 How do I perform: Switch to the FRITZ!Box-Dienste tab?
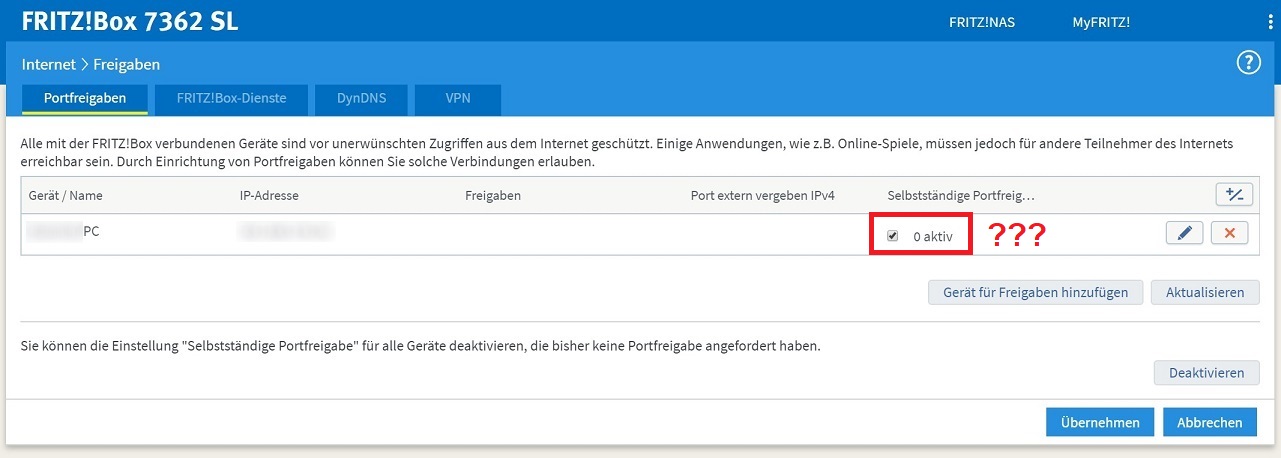231,99
